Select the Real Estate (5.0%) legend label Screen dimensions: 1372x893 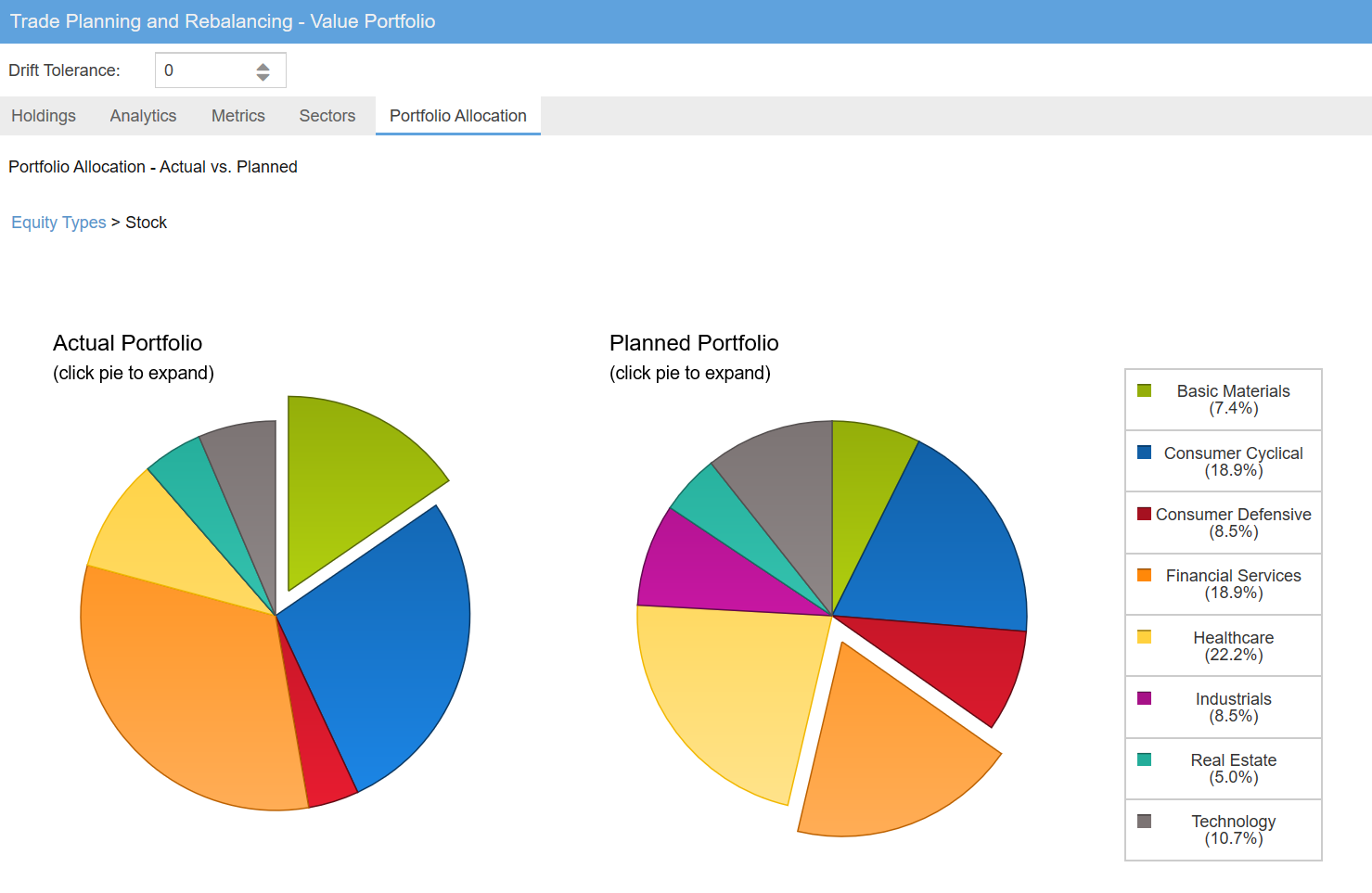tap(1234, 769)
